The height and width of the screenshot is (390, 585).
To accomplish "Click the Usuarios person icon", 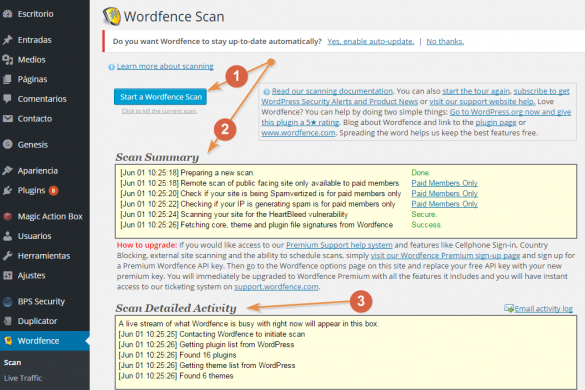I will [x=7, y=236].
